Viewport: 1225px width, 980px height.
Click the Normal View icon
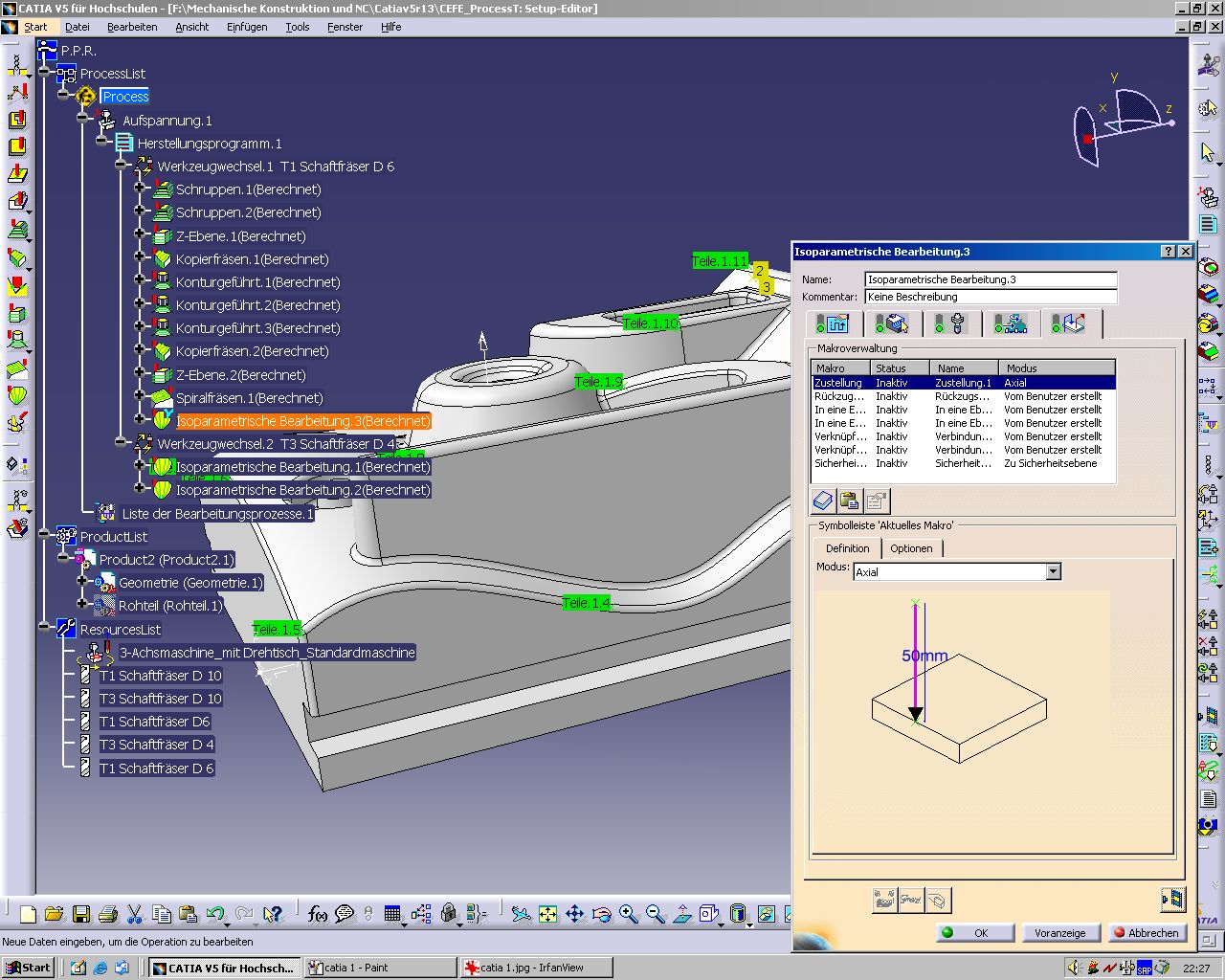681,914
